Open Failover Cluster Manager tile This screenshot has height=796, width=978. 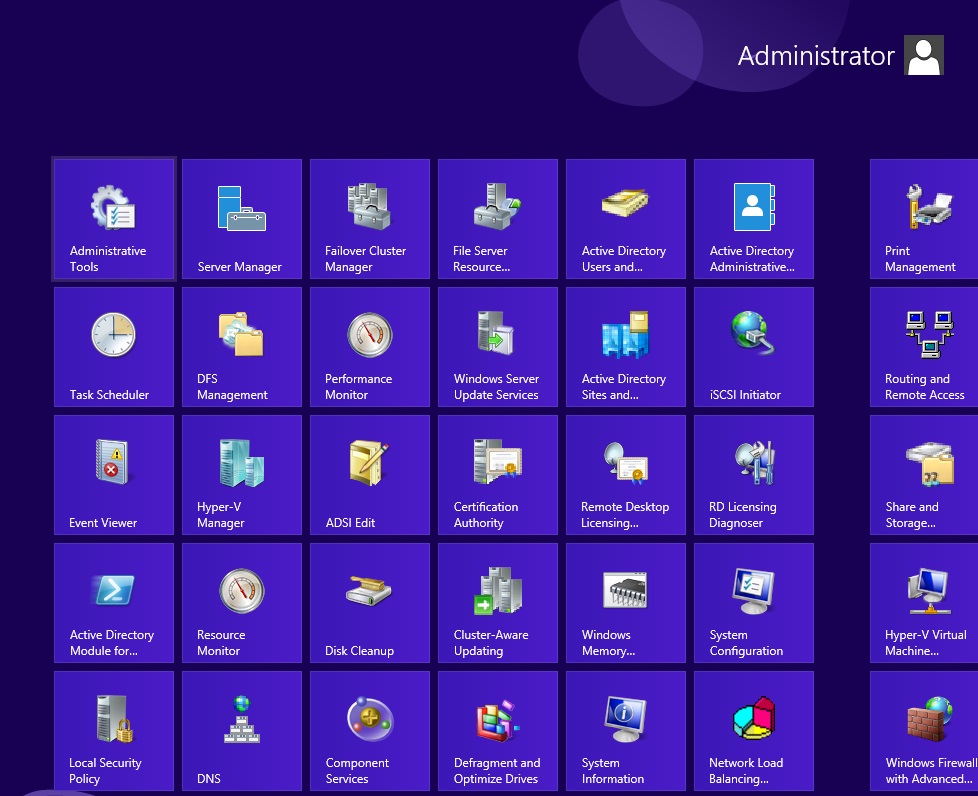tap(369, 219)
